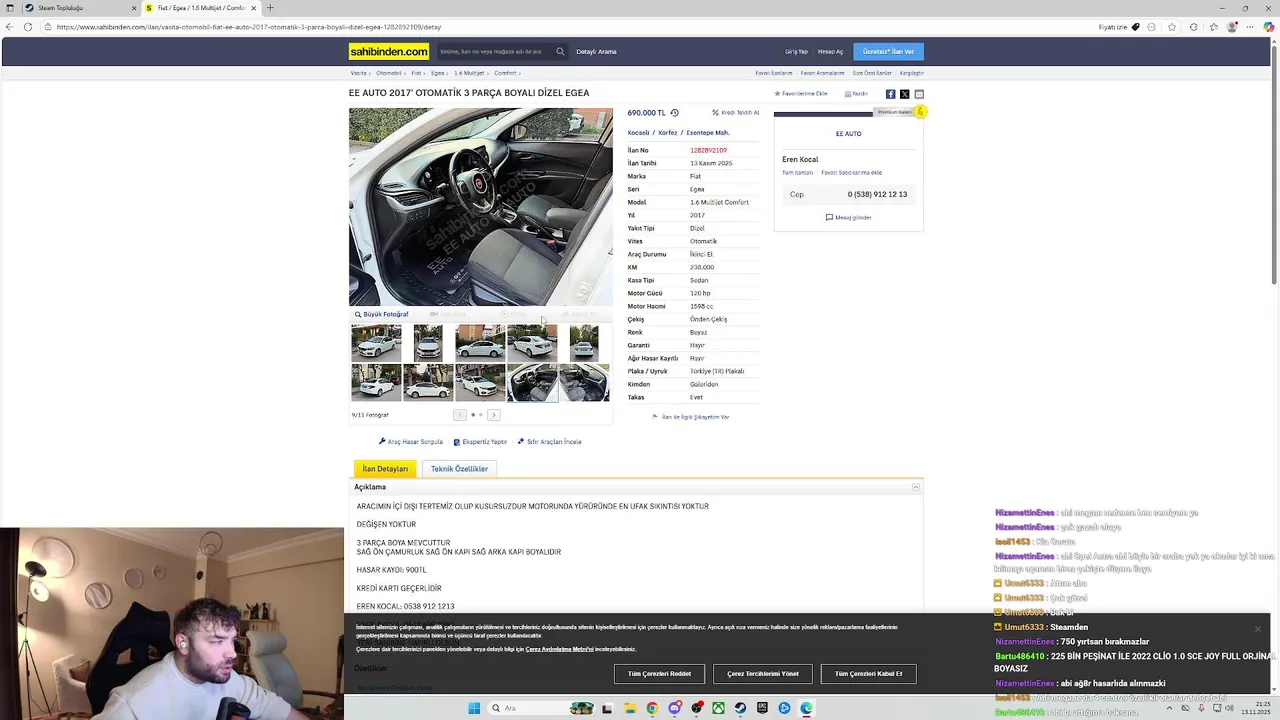Image resolution: width=1280 pixels, height=720 pixels.
Task: Click Esentepe Mah. location link
Action: 708,133
